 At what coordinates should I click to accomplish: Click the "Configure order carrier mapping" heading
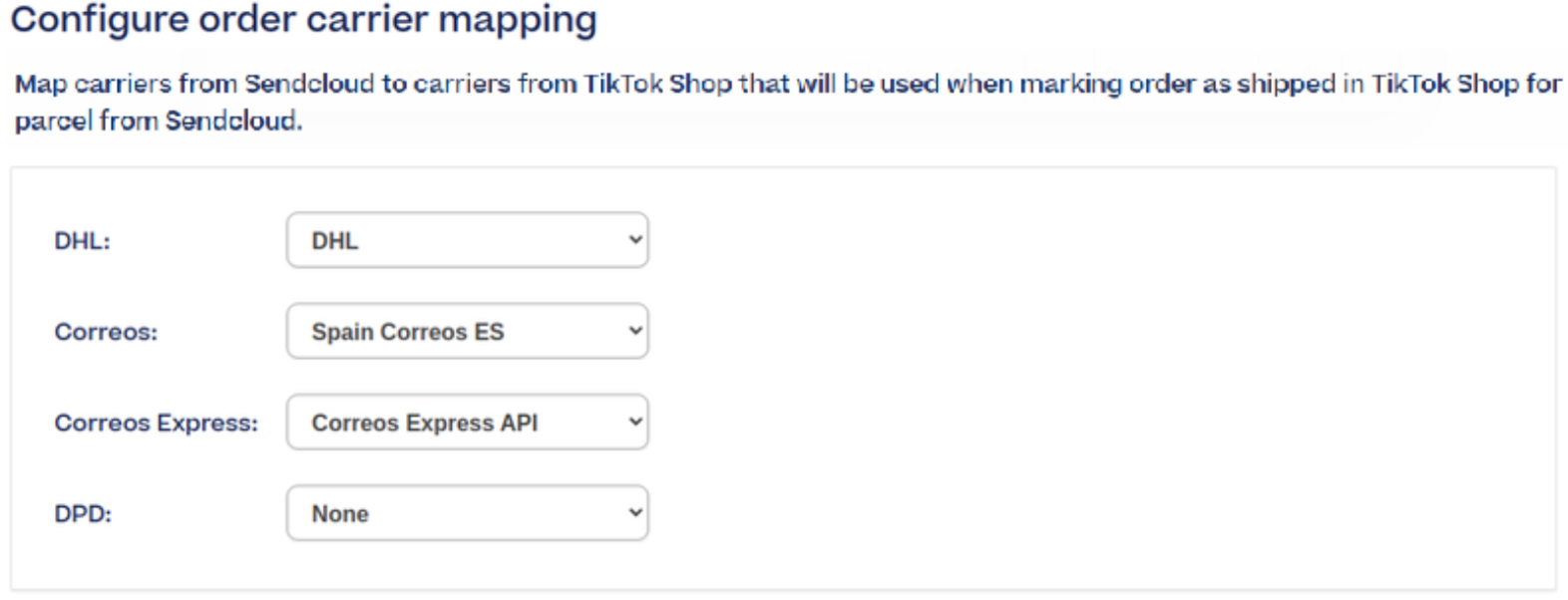tap(303, 20)
